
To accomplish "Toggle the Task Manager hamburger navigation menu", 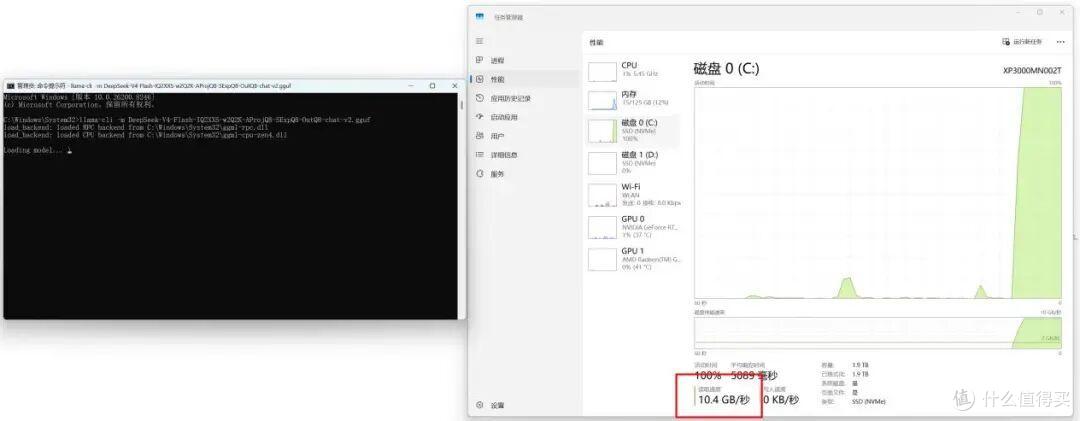I will coord(479,41).
